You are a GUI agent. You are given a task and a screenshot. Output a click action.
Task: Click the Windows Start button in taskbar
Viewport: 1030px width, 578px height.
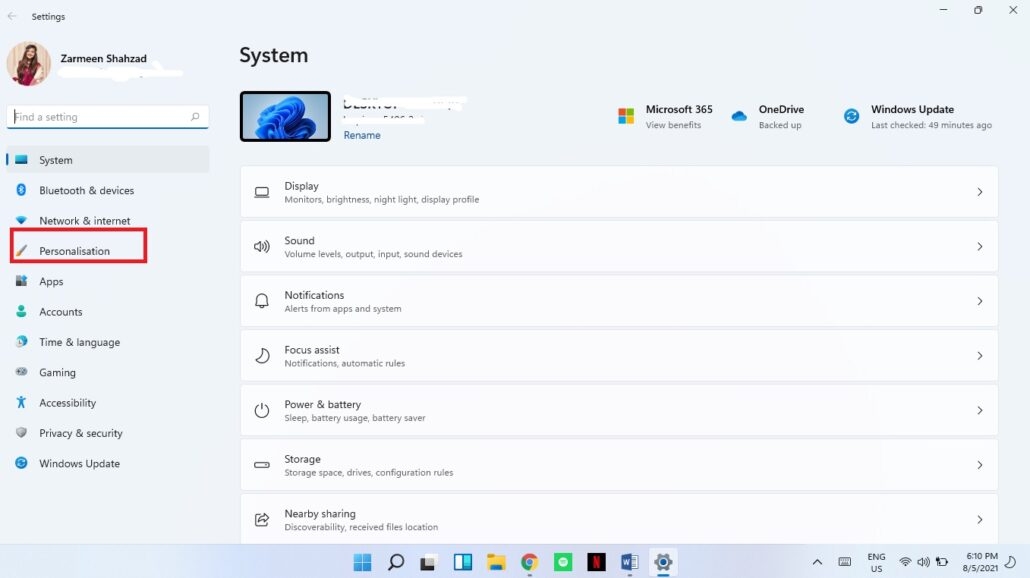click(362, 562)
